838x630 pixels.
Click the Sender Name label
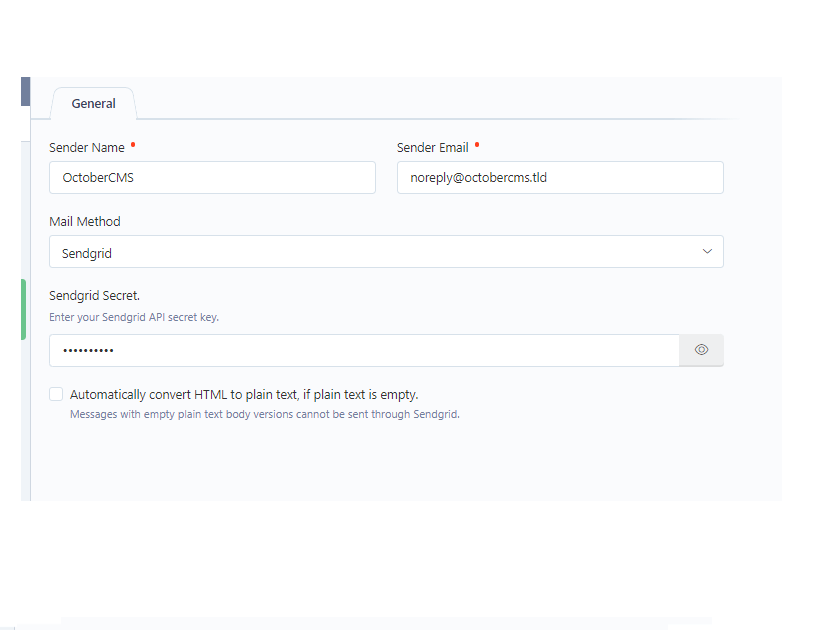[87, 148]
